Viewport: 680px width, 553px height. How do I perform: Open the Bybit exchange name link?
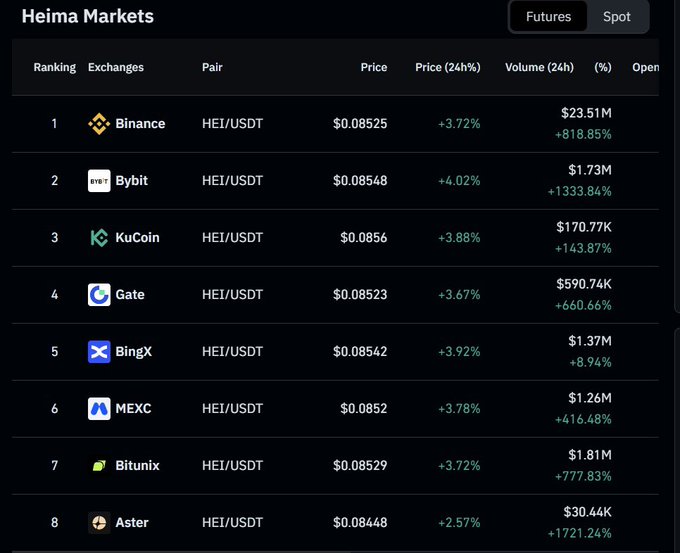tap(131, 180)
